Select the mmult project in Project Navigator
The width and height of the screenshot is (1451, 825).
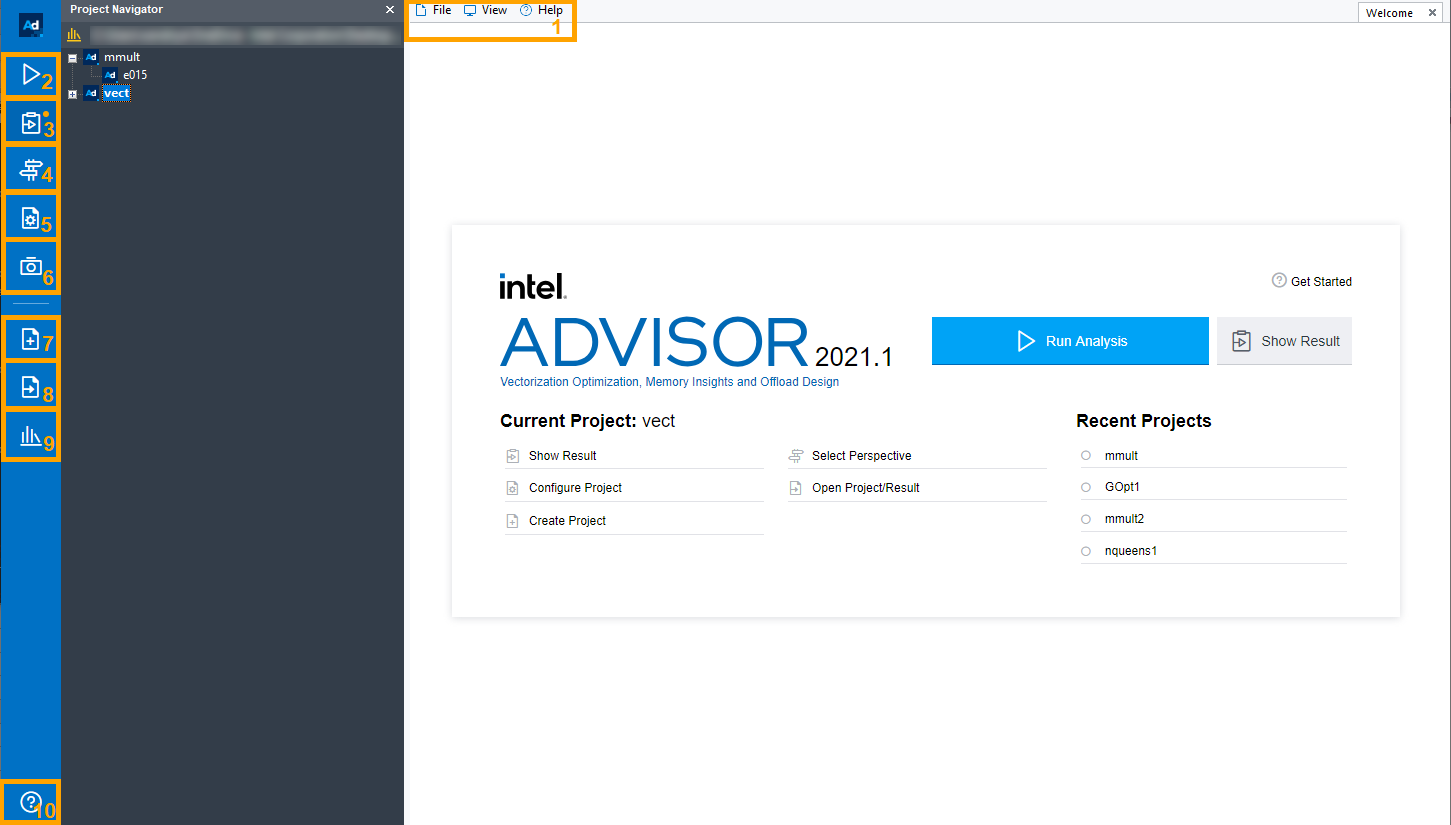[x=122, y=57]
